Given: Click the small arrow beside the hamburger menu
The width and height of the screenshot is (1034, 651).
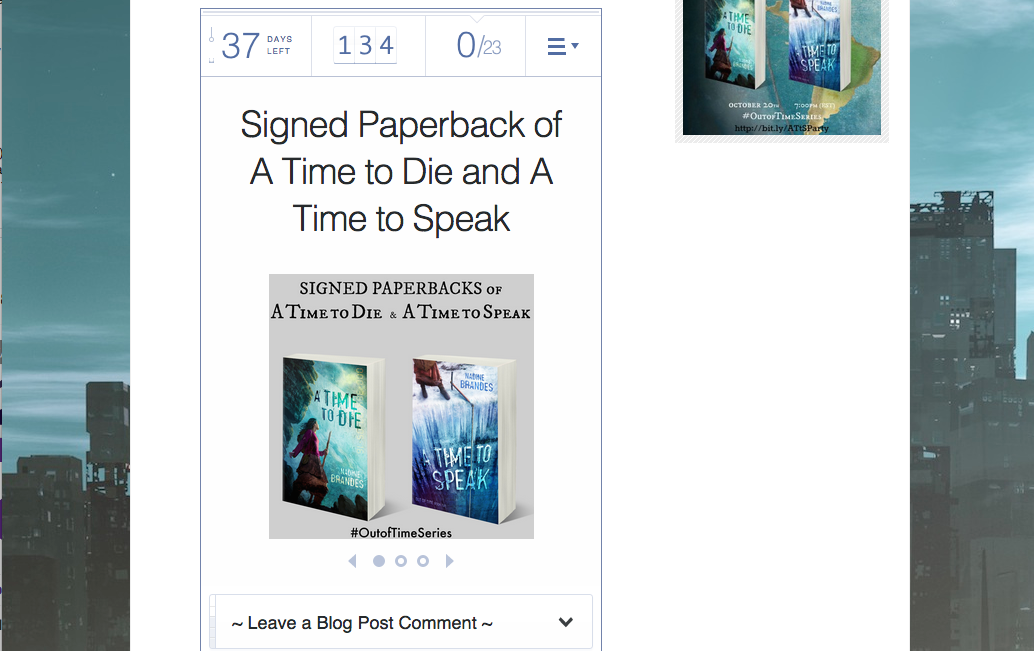Looking at the screenshot, I should click(x=575, y=46).
